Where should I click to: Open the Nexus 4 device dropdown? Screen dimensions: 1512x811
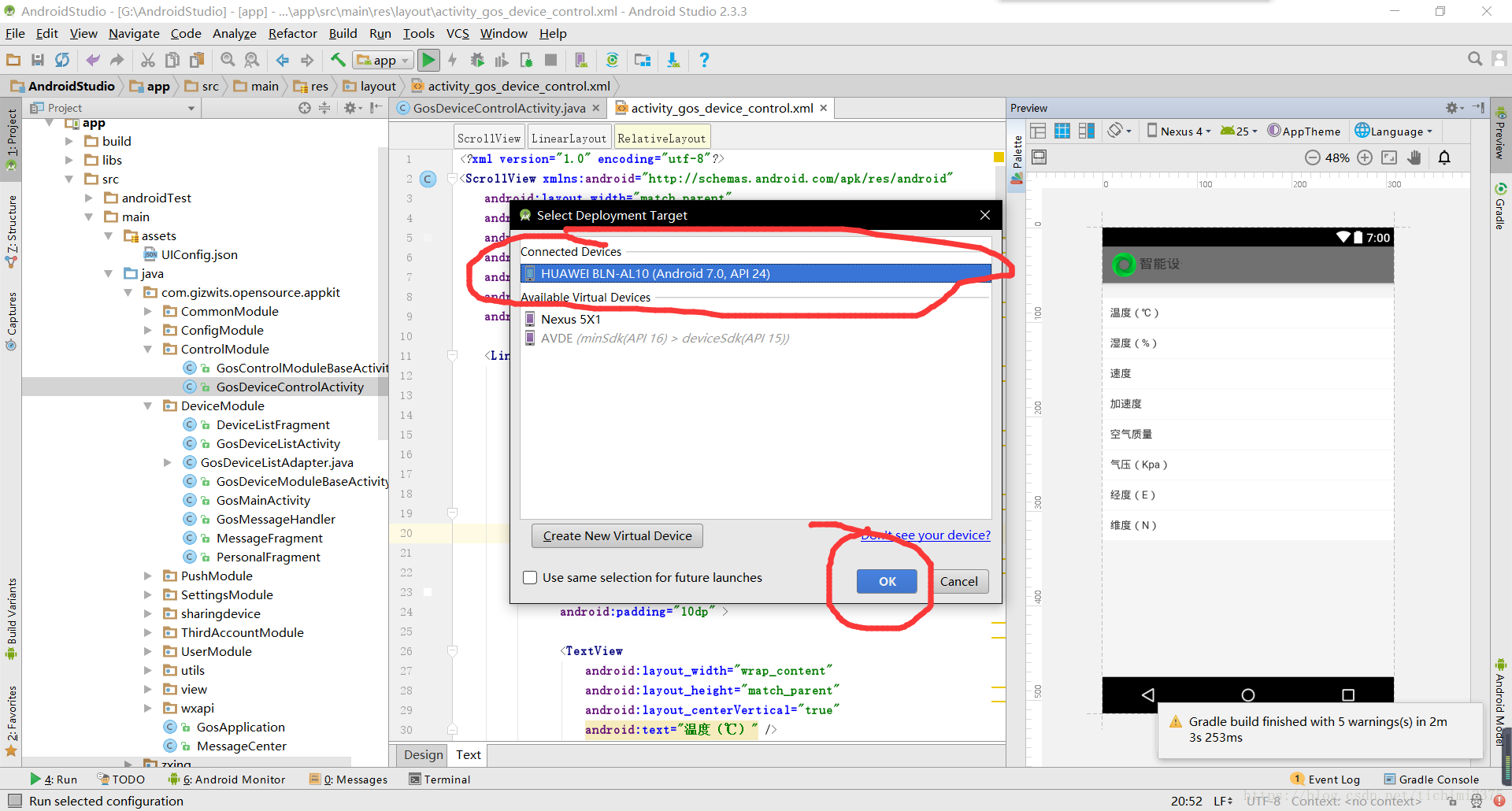click(1178, 131)
